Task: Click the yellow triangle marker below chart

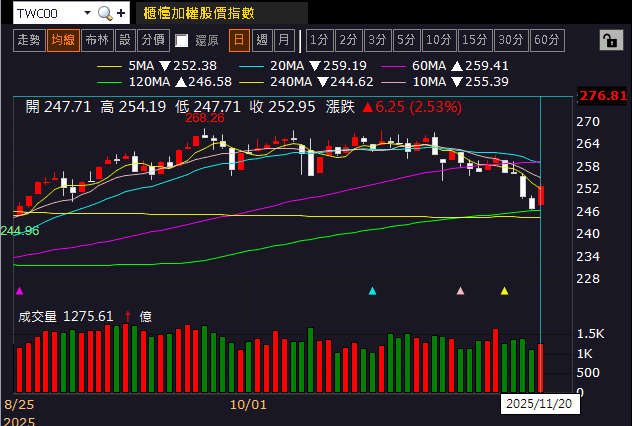Action: click(504, 291)
